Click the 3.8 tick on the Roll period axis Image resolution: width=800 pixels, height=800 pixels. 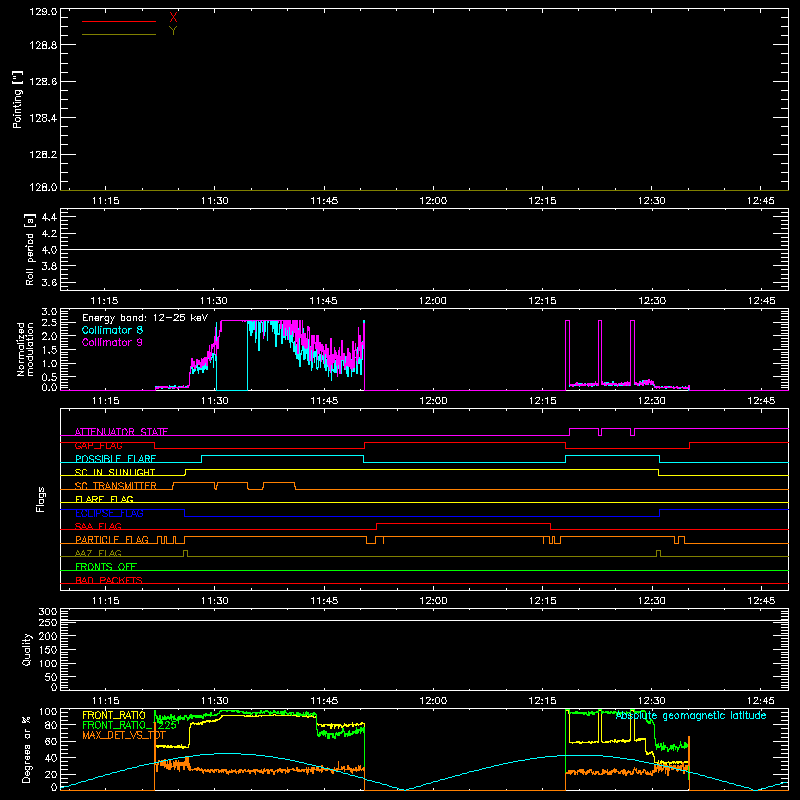[49, 266]
